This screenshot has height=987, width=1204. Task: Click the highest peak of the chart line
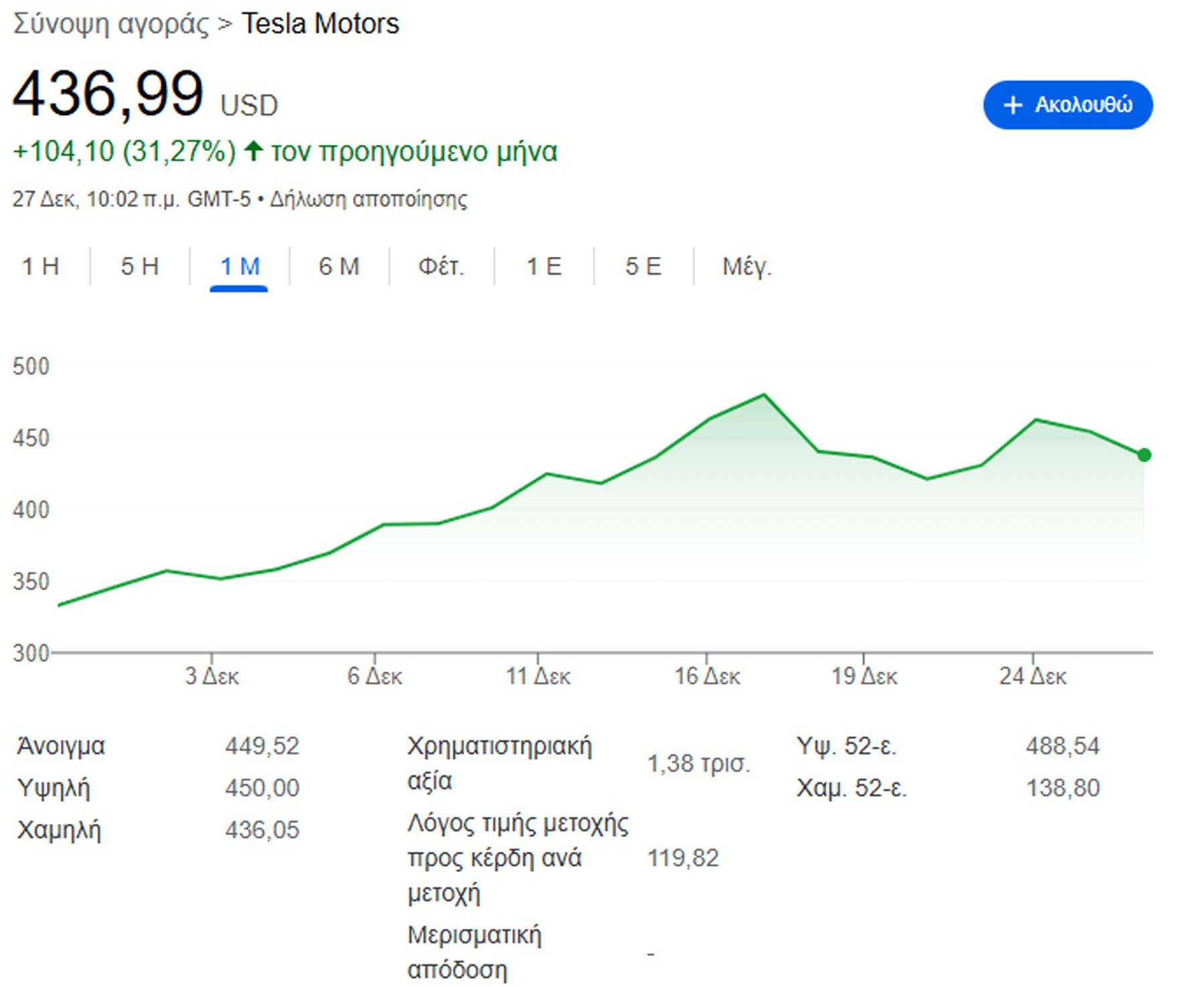764,395
